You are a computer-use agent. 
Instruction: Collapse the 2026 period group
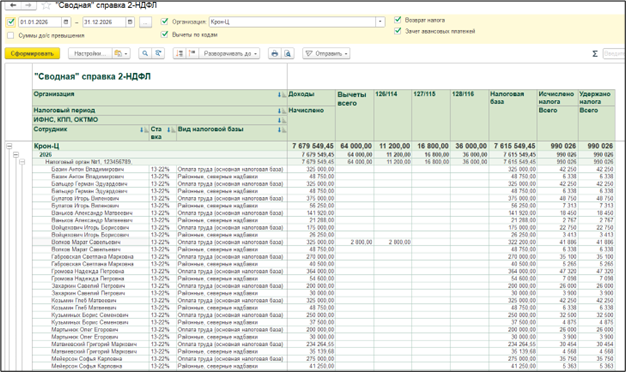point(16,154)
